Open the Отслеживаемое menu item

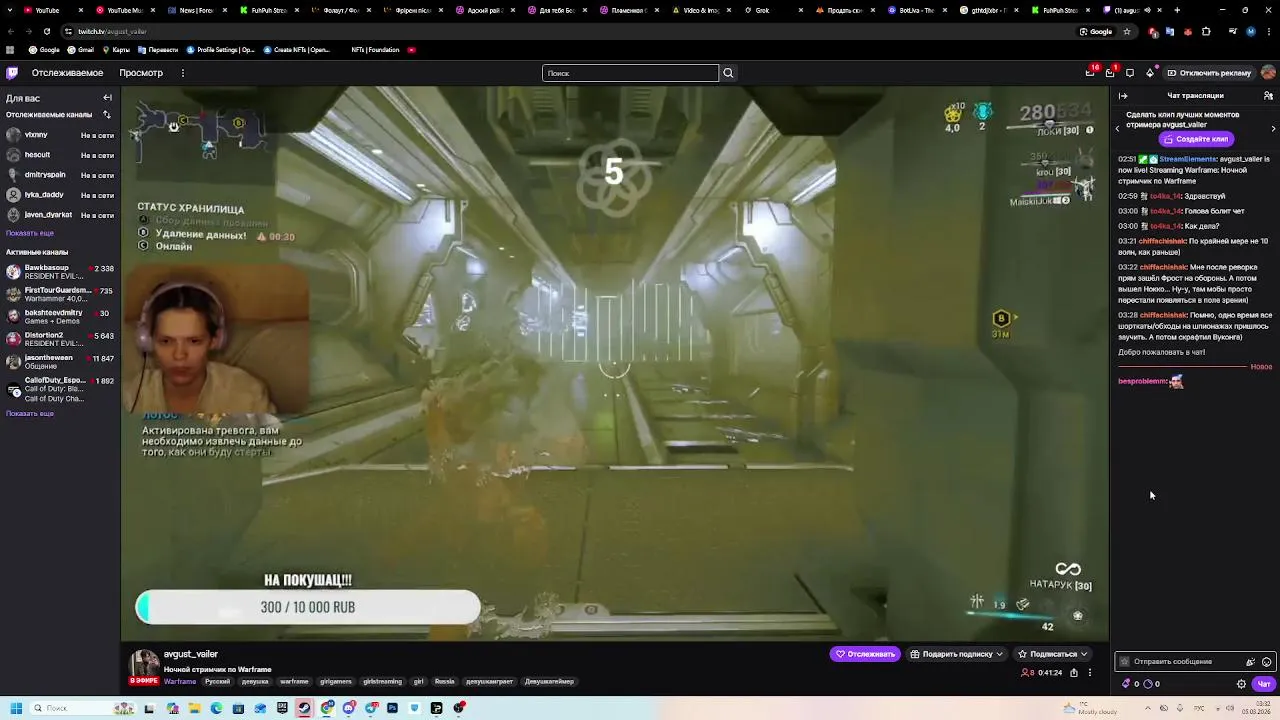pos(67,73)
